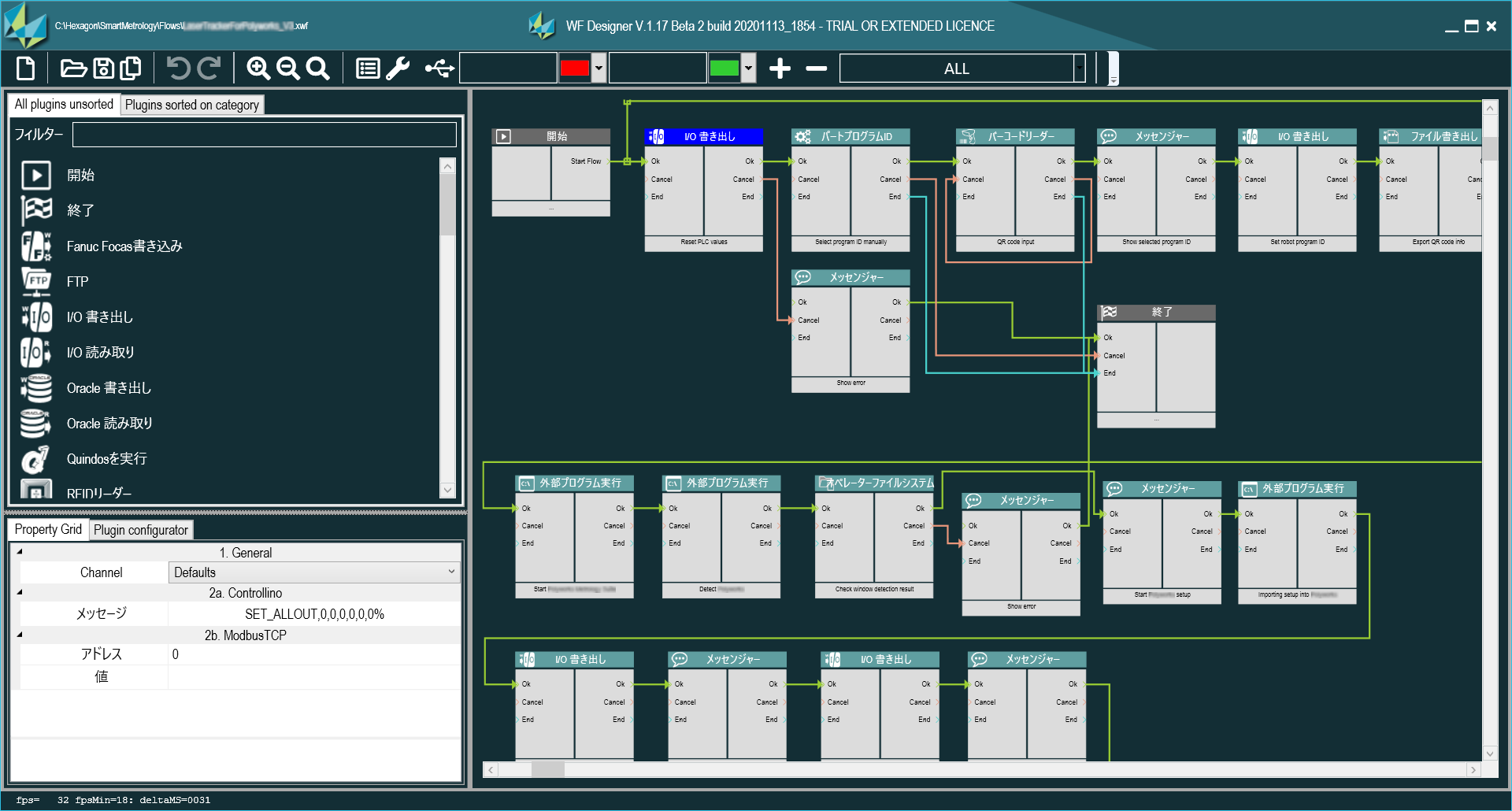Open the red color dropdown arrow
Viewport: 1512px width, 811px height.
click(598, 69)
